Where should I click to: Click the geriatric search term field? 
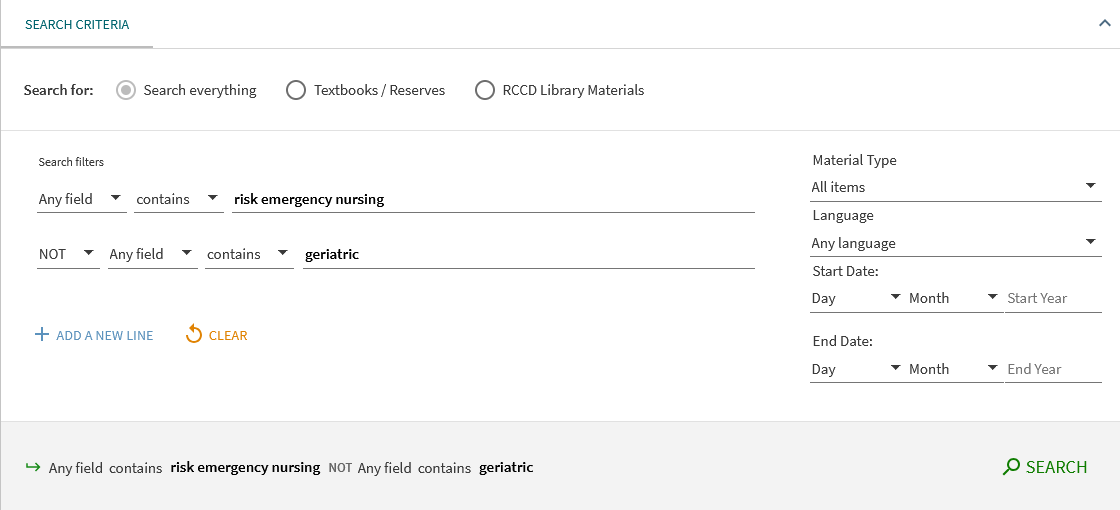[x=528, y=254]
